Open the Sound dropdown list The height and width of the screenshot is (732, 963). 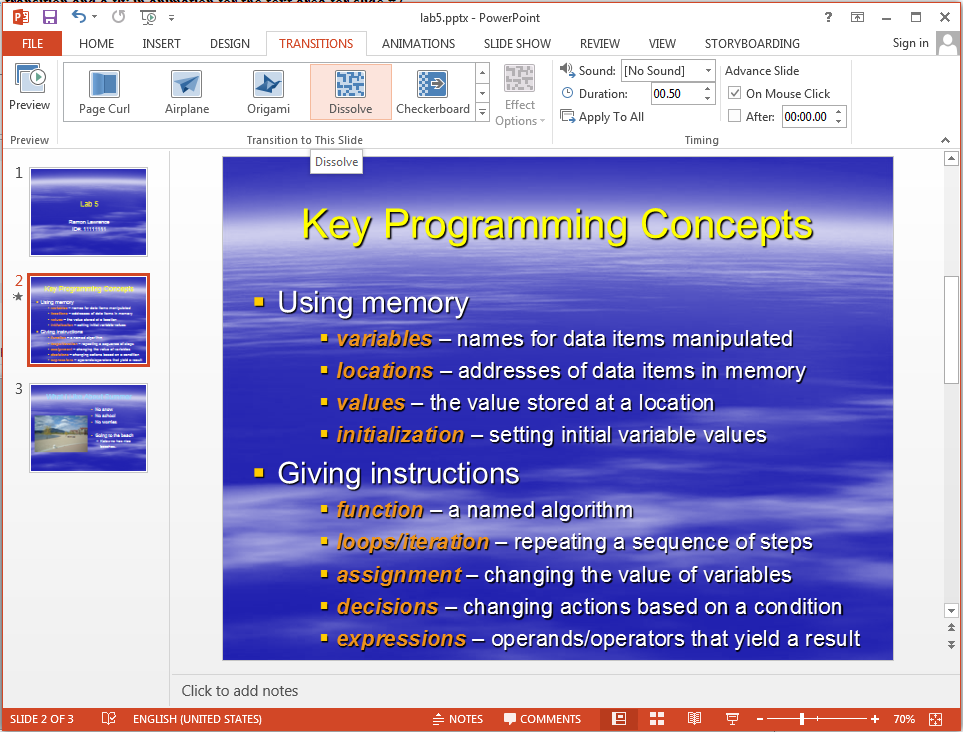(x=708, y=71)
